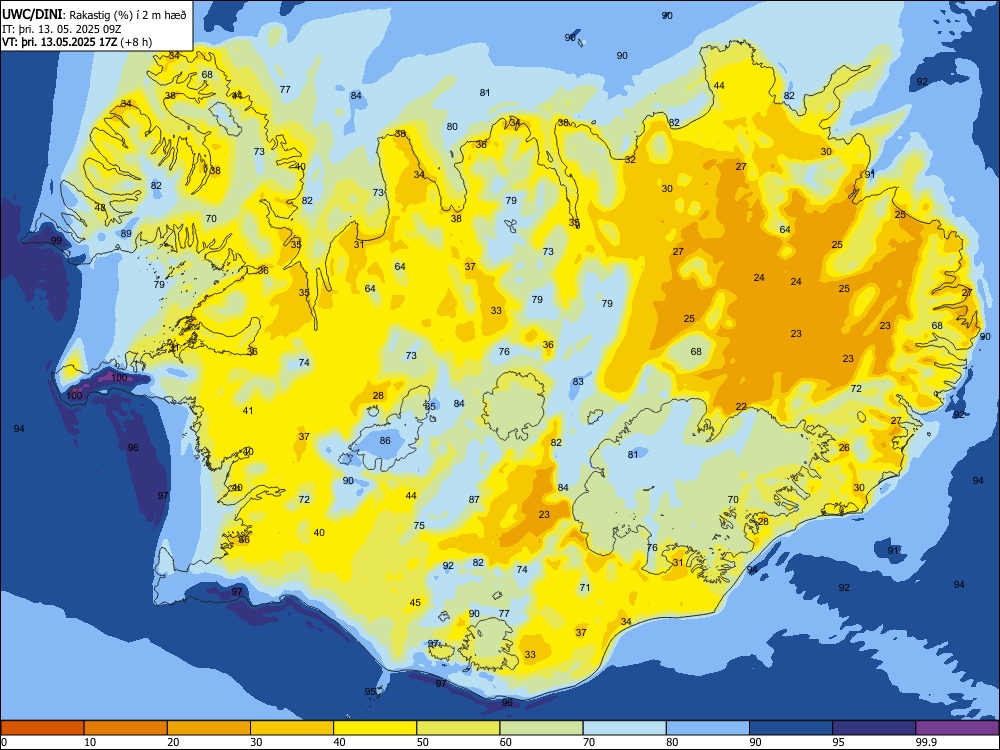Click the UWC/DINI title text
This screenshot has height=750, width=1000.
point(33,14)
